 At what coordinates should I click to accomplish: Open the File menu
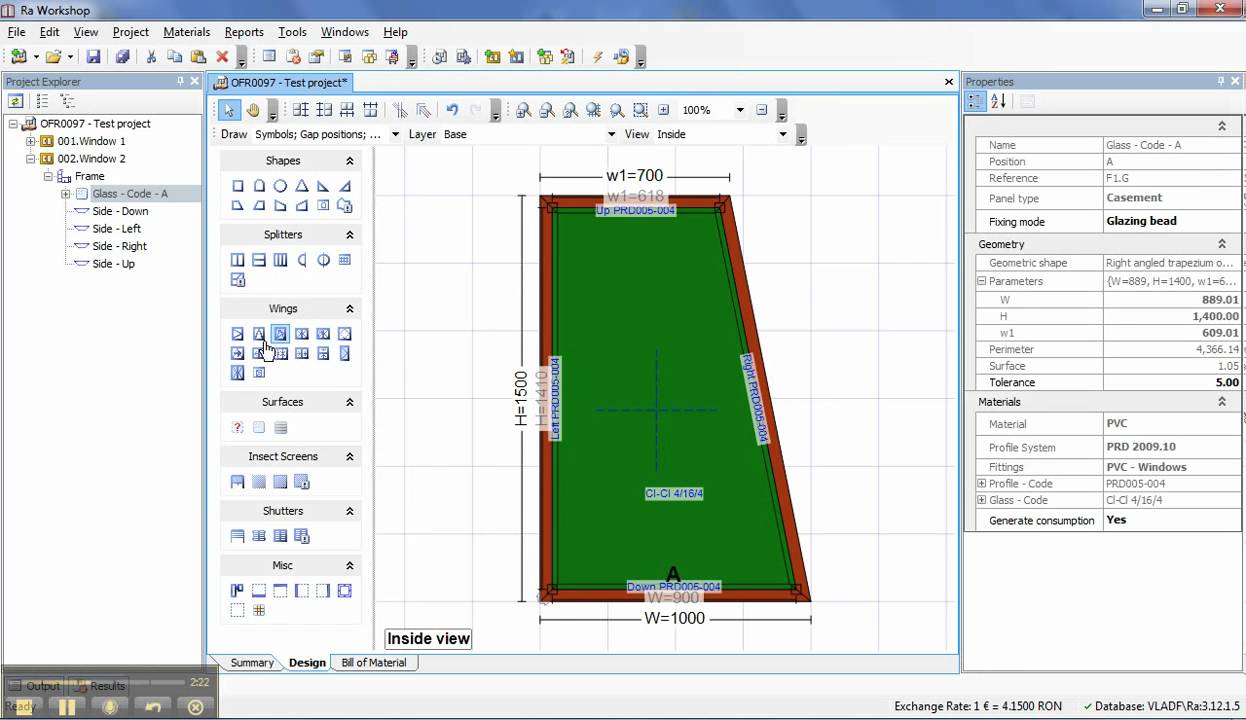(x=16, y=32)
